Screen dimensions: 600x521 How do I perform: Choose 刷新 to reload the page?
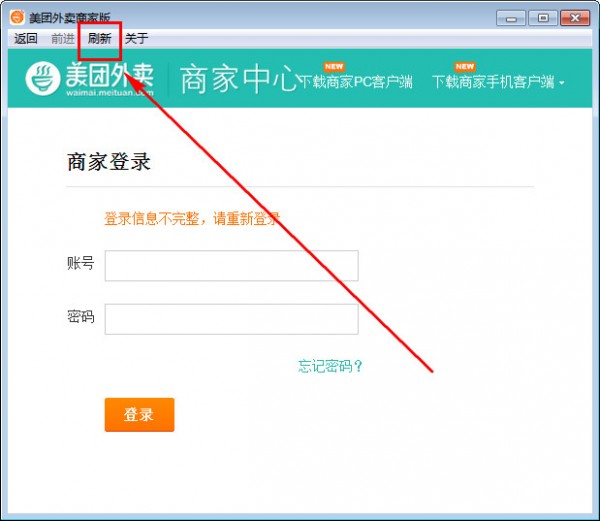pos(100,39)
